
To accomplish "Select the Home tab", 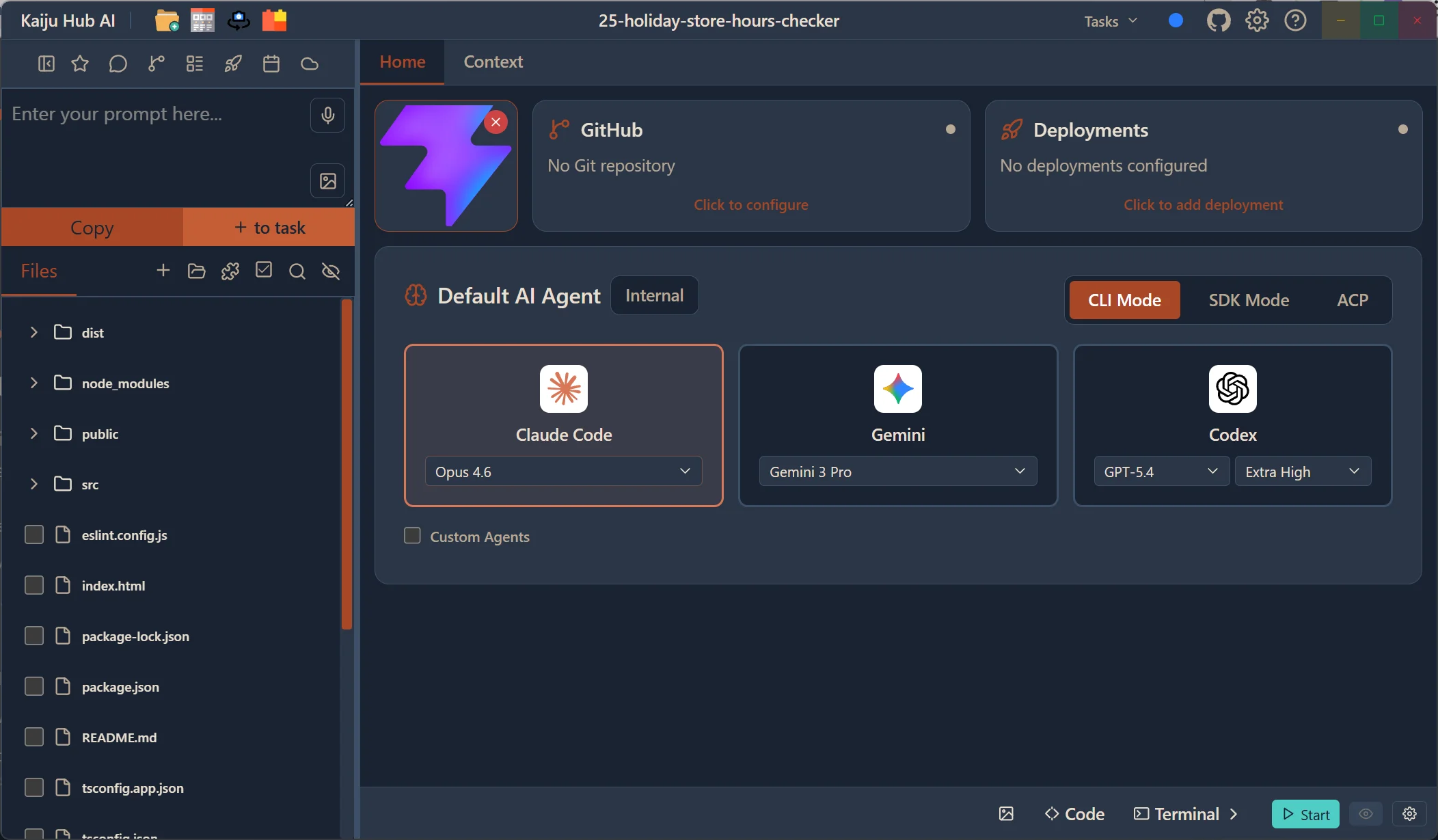I will click(402, 62).
